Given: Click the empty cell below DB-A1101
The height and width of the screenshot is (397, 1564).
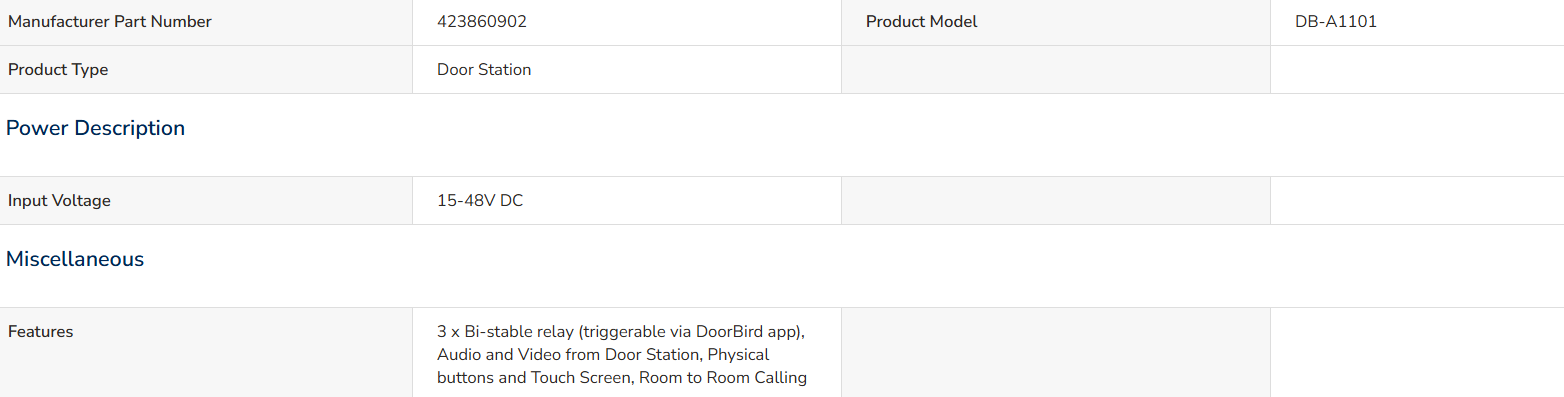Looking at the screenshot, I should pyautogui.click(x=1417, y=70).
